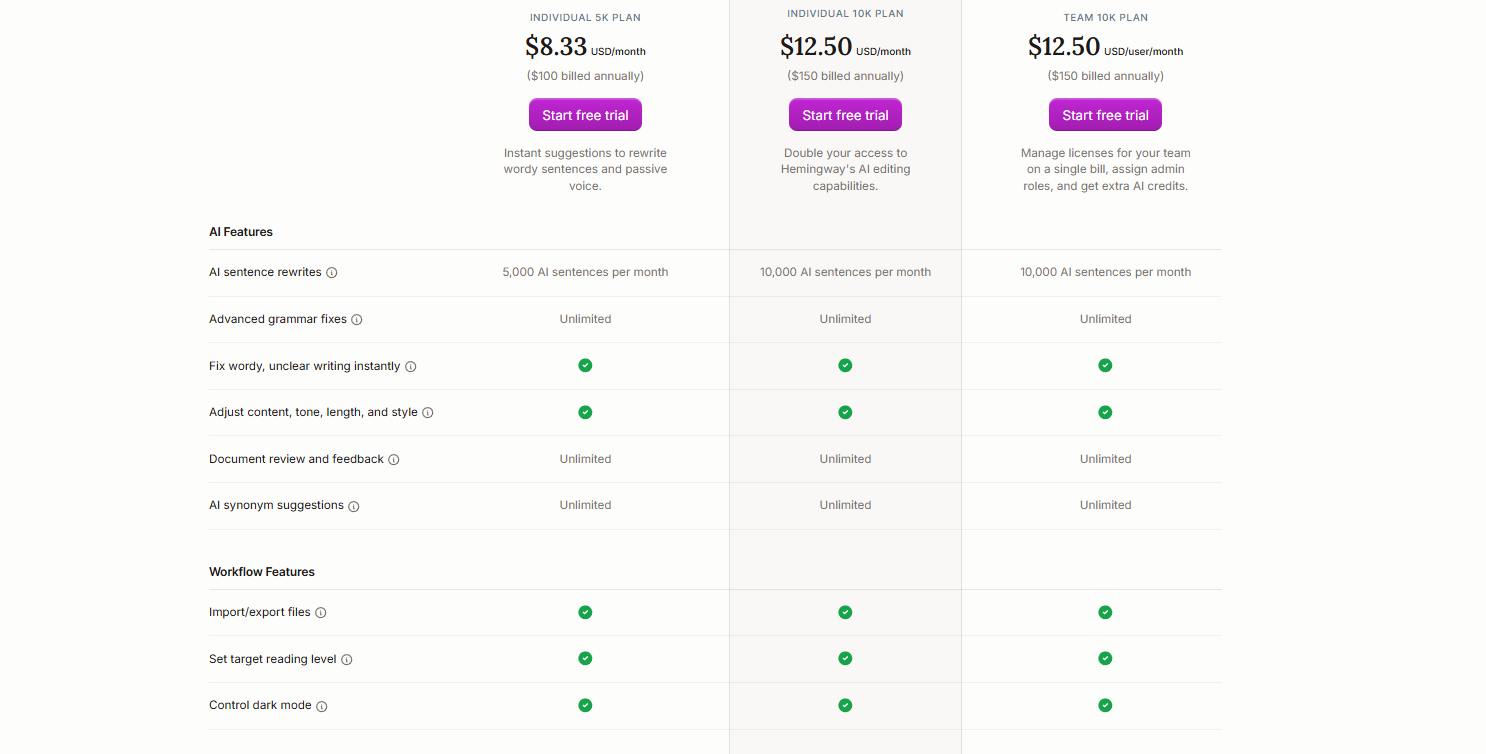Click Team 10K Unlimited for Advanced grammar fixes
Screen dimensions: 1486x754
[1105, 319]
